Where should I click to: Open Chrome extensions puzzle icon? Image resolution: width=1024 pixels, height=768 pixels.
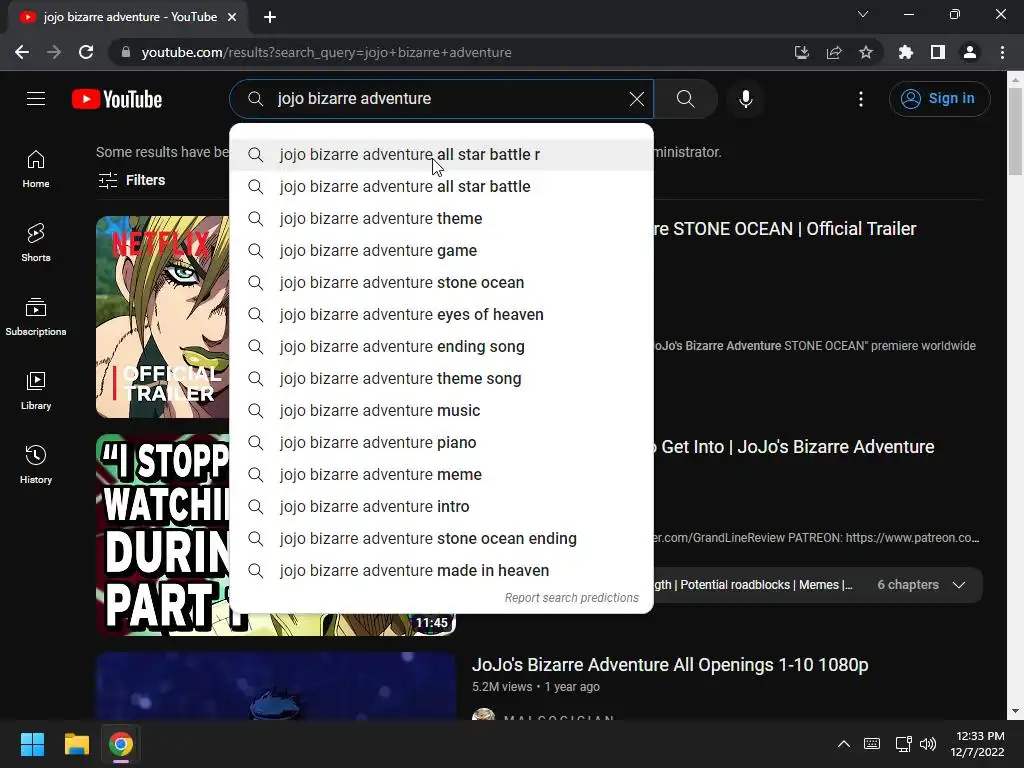(x=905, y=52)
